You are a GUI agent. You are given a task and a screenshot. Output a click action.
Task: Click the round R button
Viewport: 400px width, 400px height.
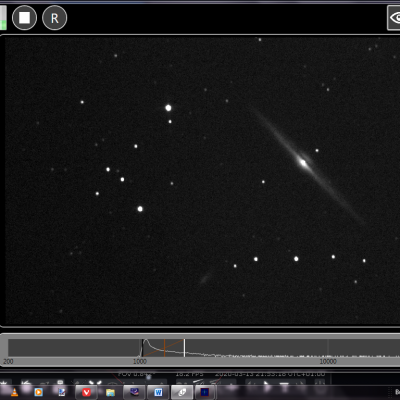click(x=55, y=18)
